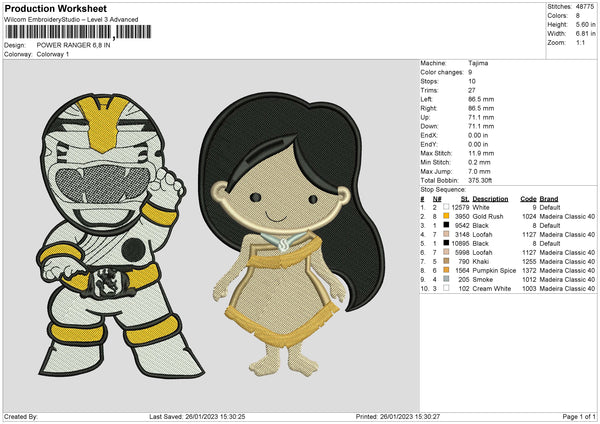Click the Min Stitch value 0.2 mm
Screen dimensions: 600x424
479,162
